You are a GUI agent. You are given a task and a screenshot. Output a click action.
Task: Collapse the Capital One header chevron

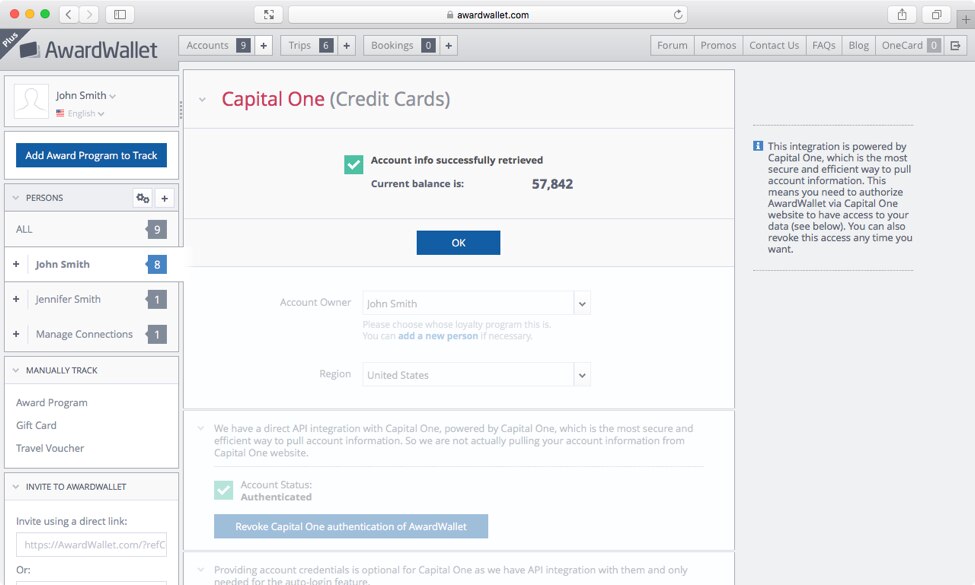coord(202,99)
